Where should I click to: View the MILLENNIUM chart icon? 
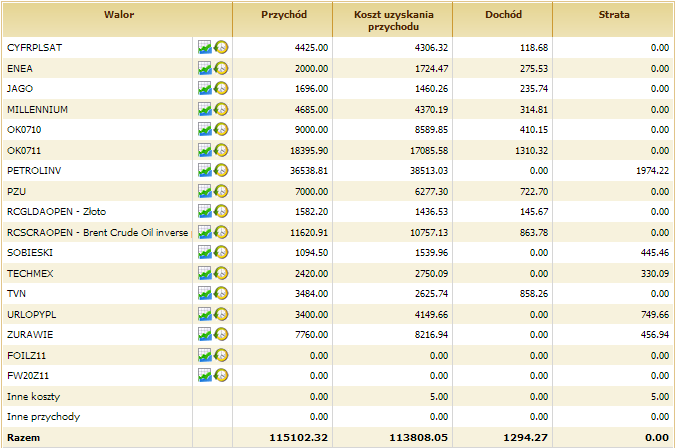[205, 109]
